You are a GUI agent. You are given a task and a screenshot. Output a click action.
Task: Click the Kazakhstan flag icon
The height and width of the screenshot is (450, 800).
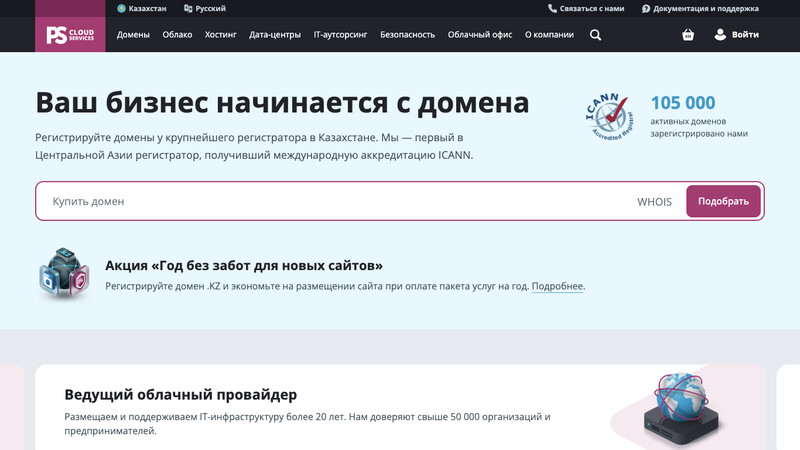point(121,8)
